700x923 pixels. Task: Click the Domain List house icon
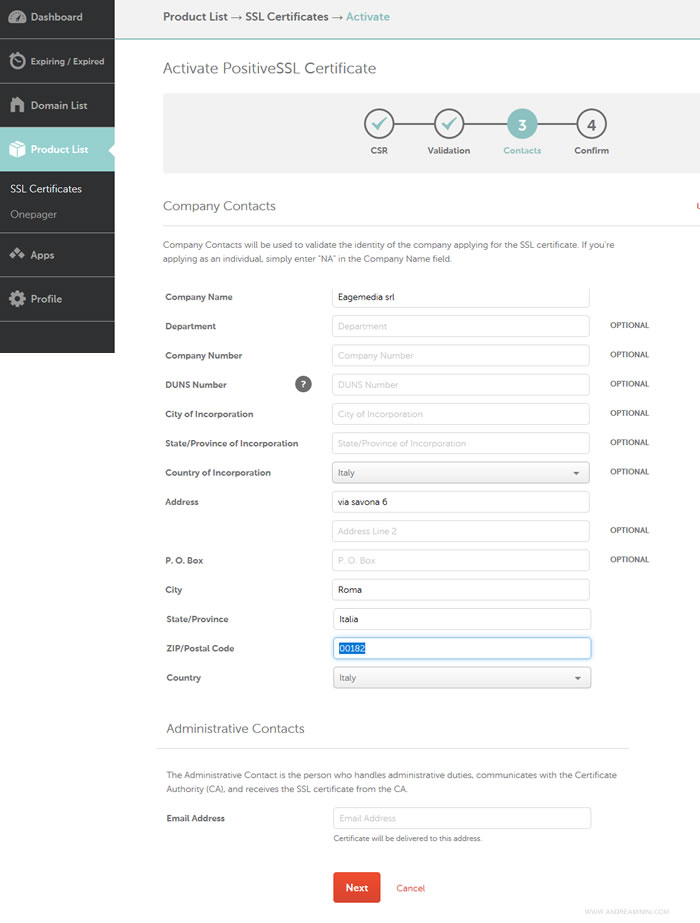16,105
